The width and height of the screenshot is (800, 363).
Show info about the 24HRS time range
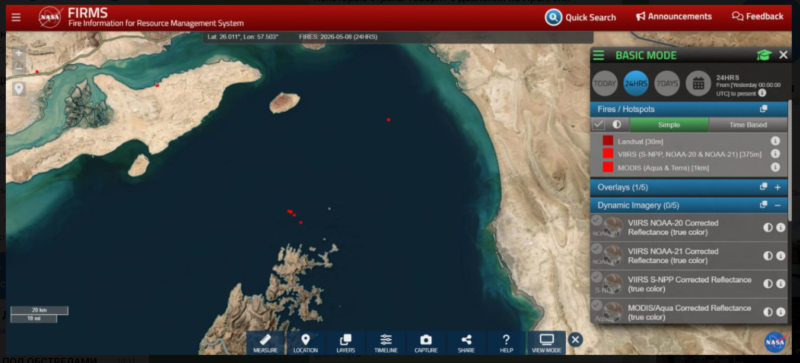(x=762, y=93)
